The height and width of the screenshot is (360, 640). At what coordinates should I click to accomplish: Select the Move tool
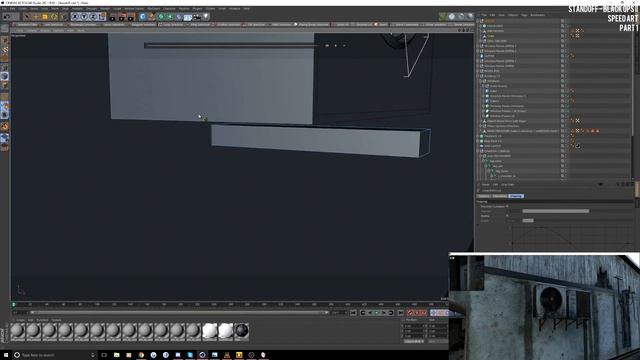36,17
